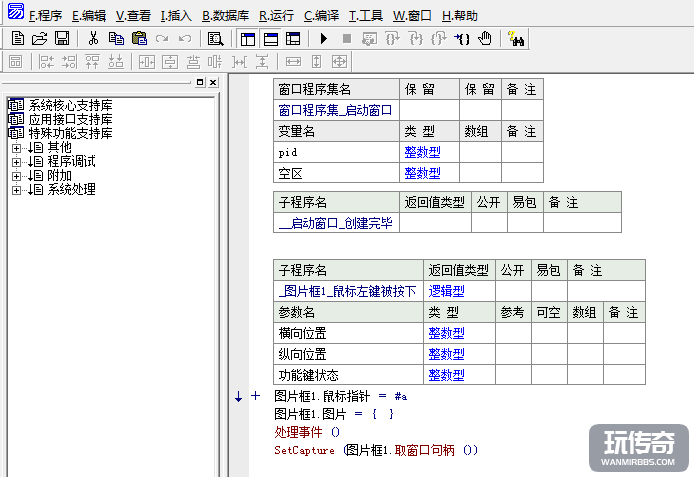Stop the running program
This screenshot has width=694, height=477.
[x=347, y=39]
